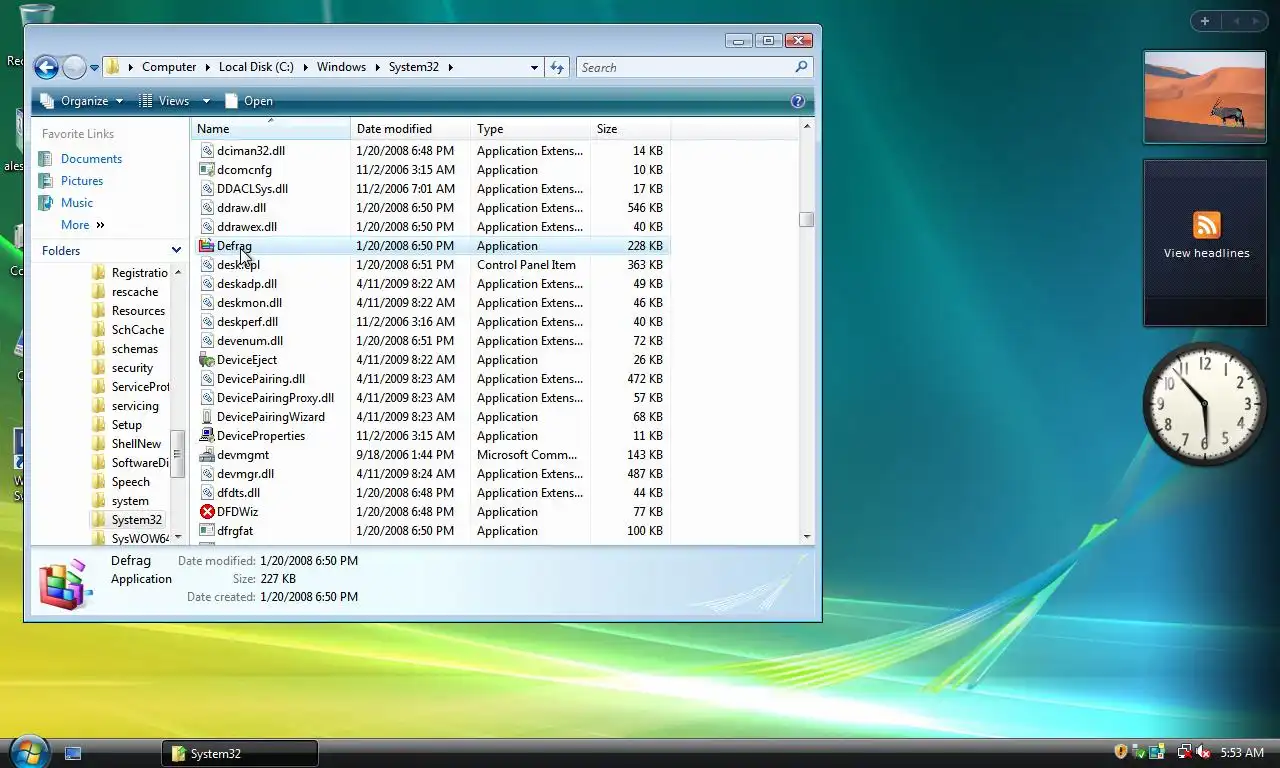Expand breadcrumb arrow after Local Disk (C:)
Image resolution: width=1280 pixels, height=768 pixels.
pos(305,67)
